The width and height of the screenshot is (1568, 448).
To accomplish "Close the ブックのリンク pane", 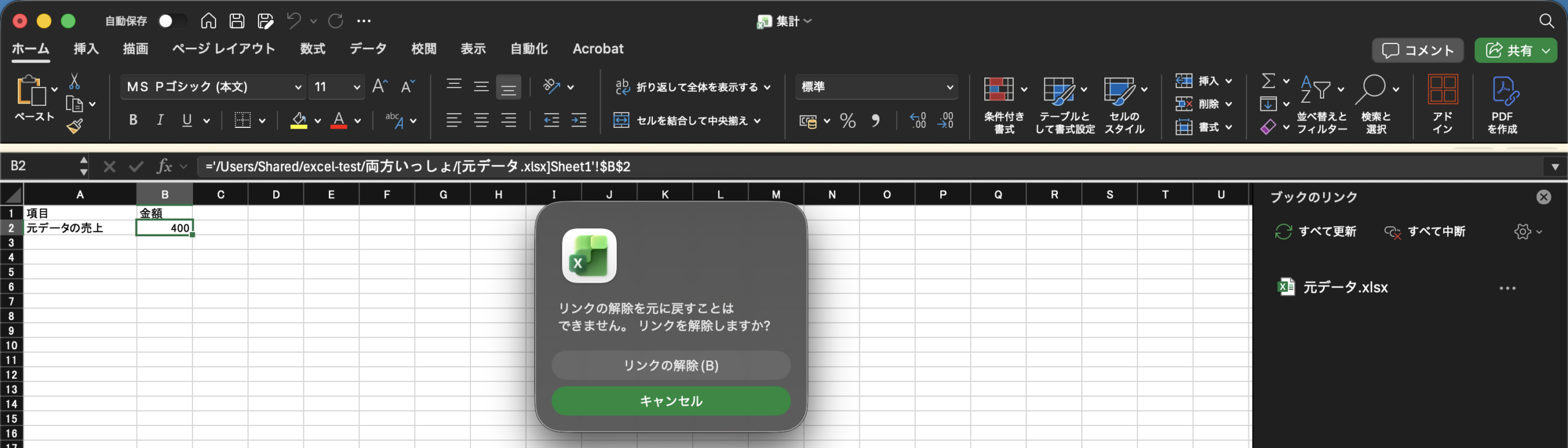I will click(x=1543, y=197).
